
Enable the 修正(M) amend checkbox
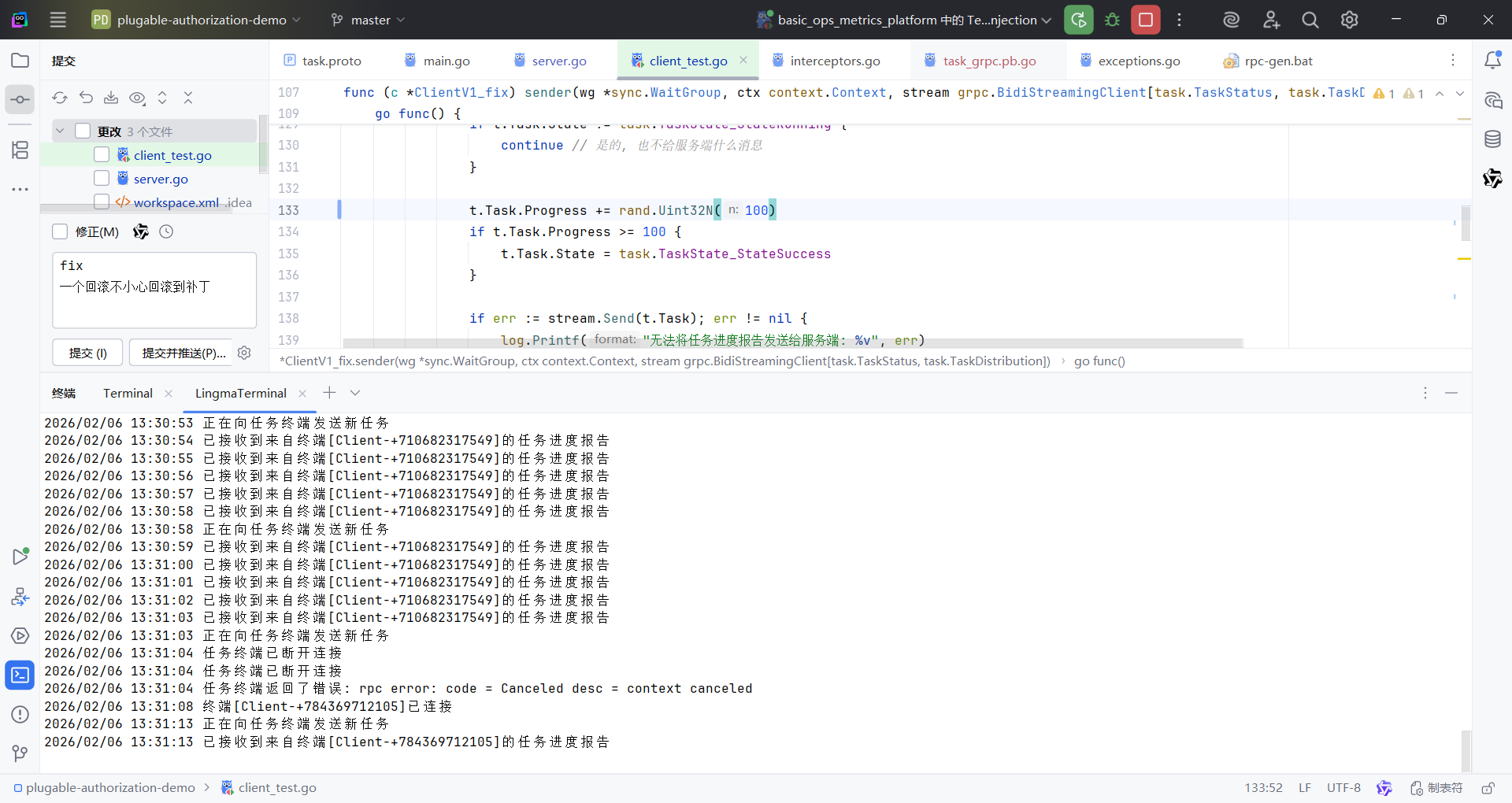point(60,231)
